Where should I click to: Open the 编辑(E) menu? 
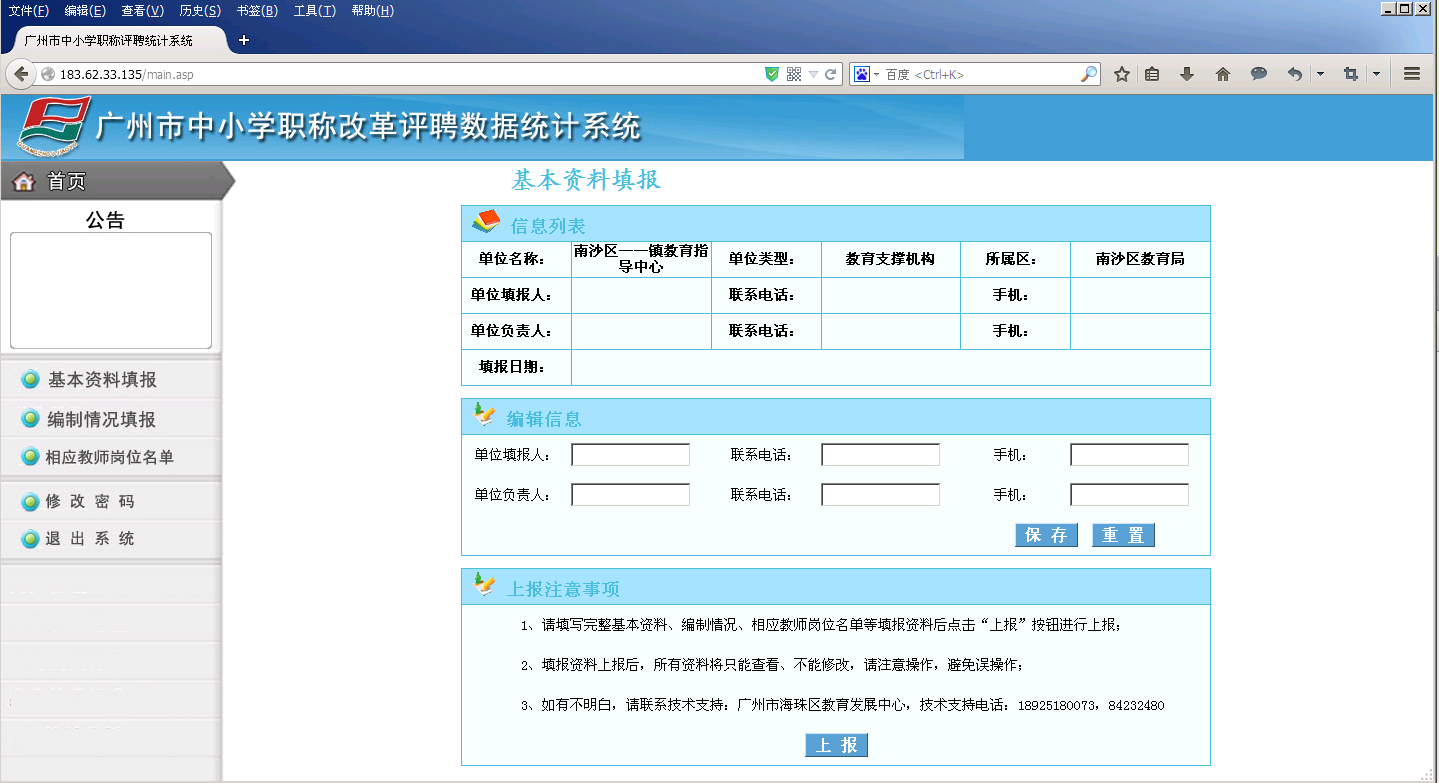85,11
